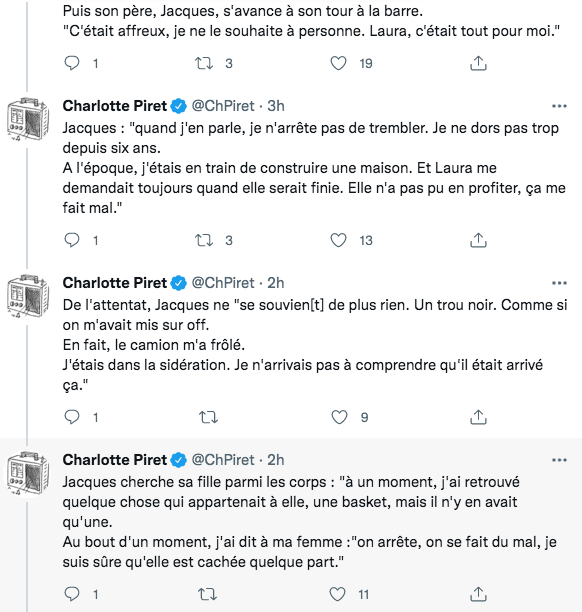Share the 'De l'attentat' tweet
The width and height of the screenshot is (582, 612).
point(478,417)
